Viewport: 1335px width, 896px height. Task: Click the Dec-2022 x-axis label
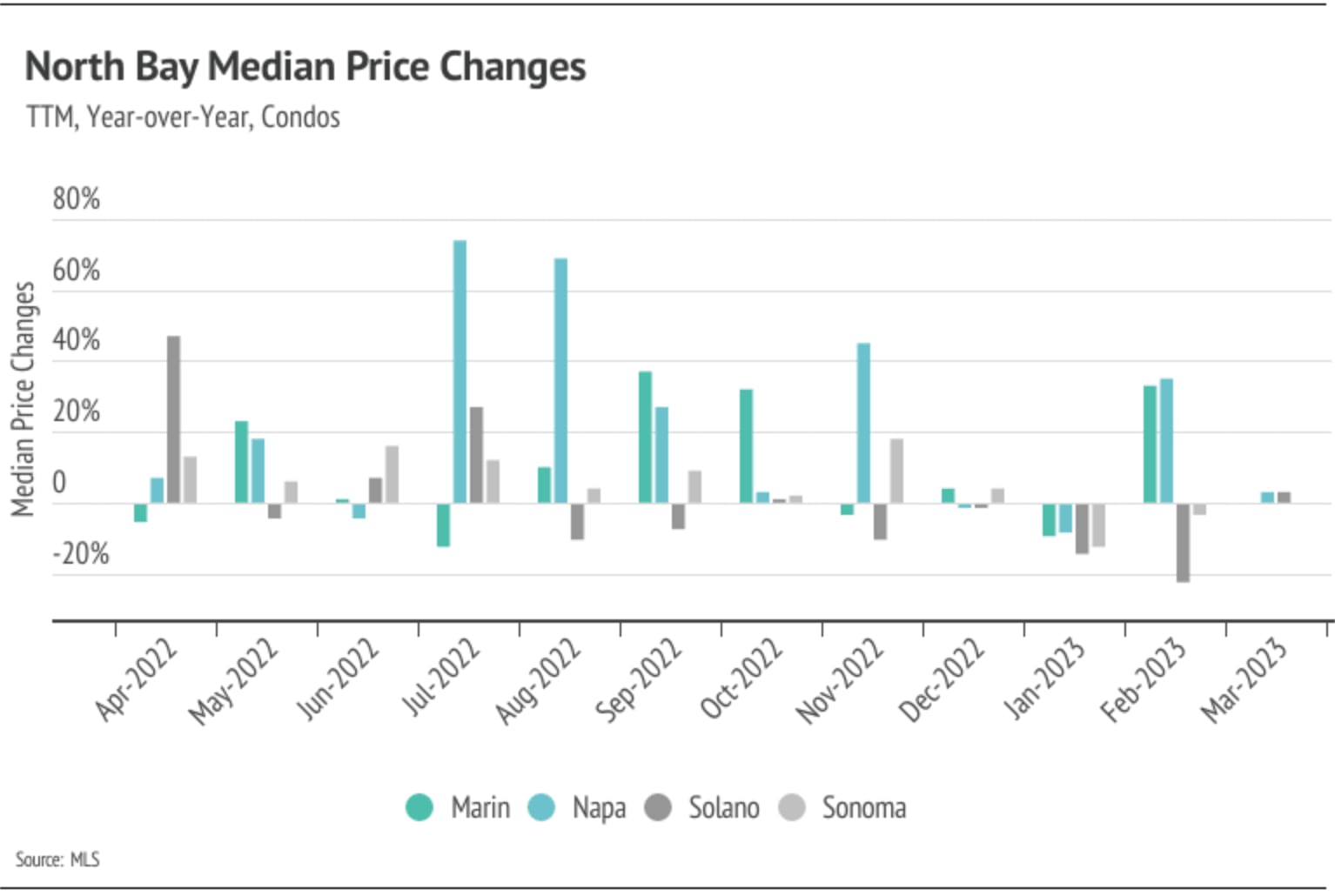tap(943, 677)
